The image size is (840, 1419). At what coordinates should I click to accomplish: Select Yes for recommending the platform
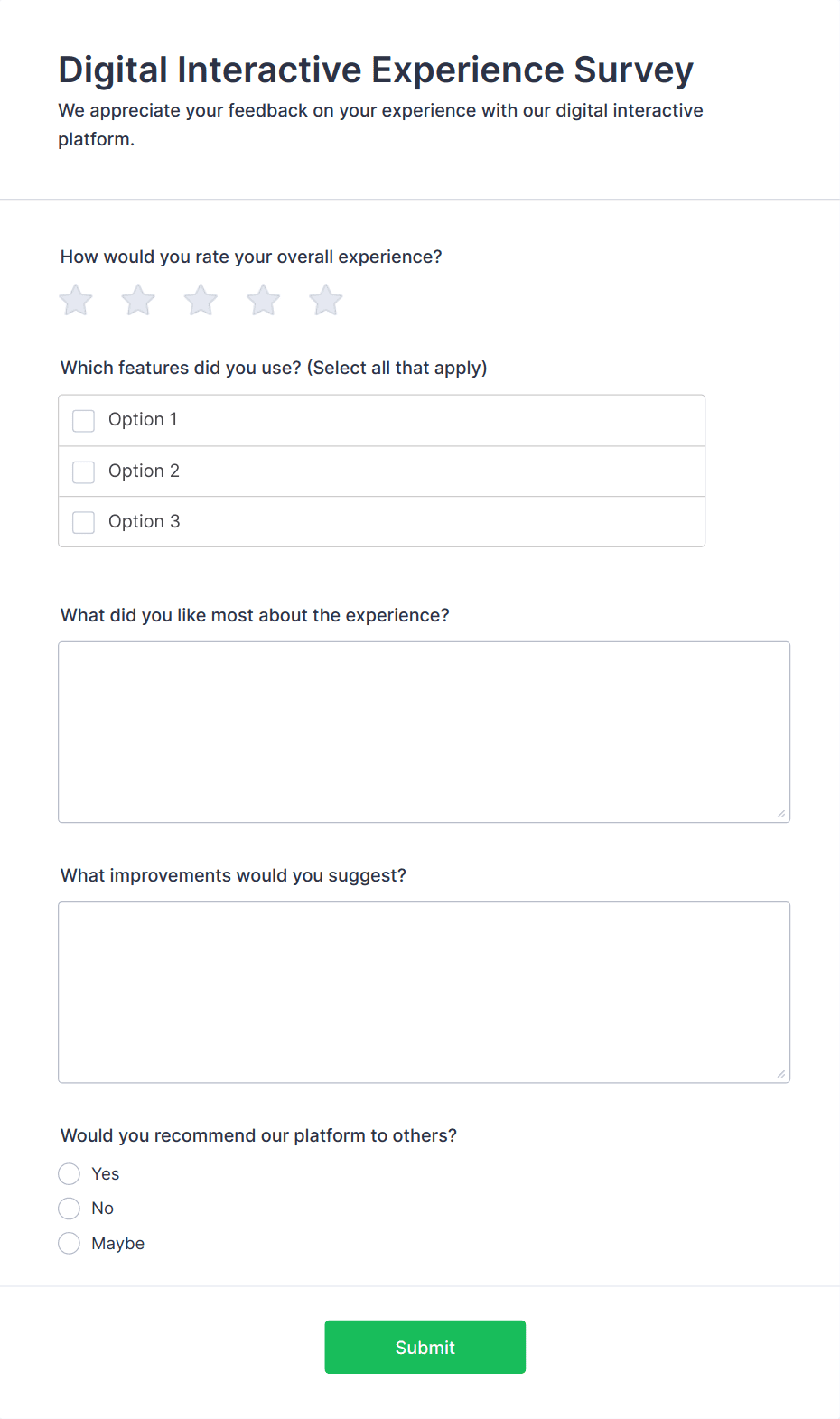pyautogui.click(x=69, y=1173)
